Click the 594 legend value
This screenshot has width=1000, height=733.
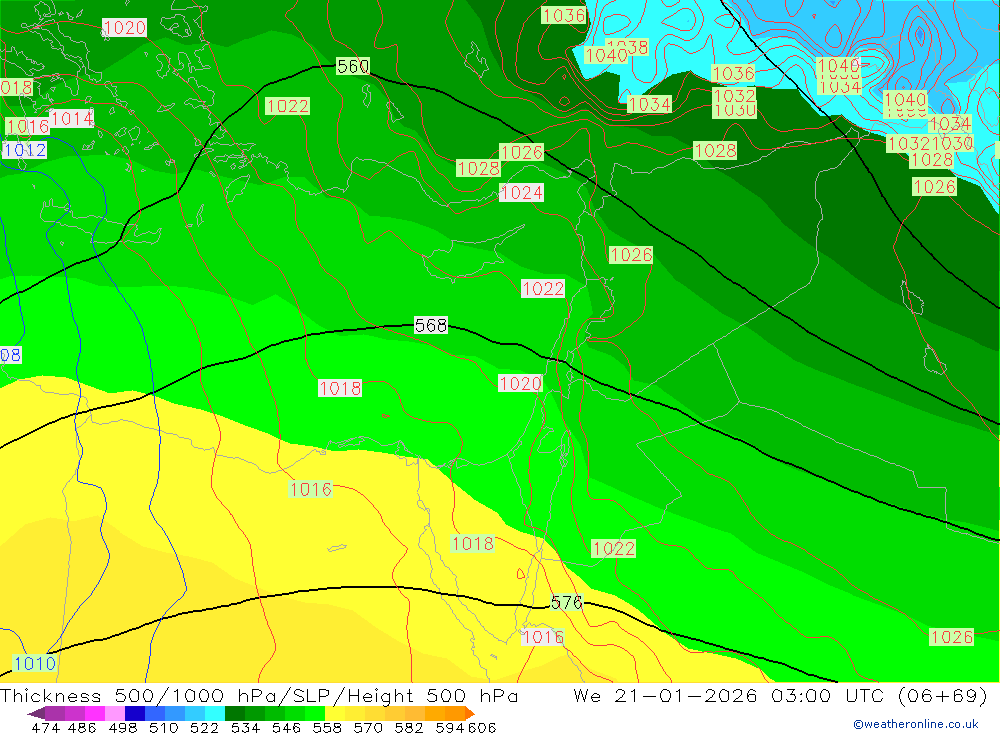point(450,727)
